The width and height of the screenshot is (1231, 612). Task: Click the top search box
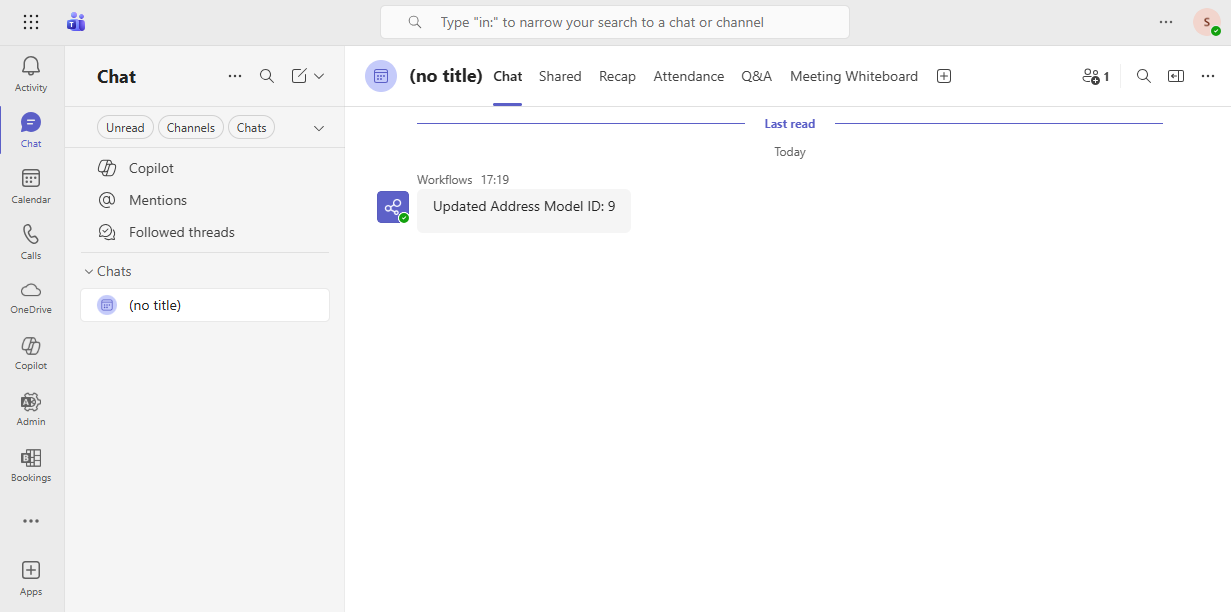click(614, 22)
